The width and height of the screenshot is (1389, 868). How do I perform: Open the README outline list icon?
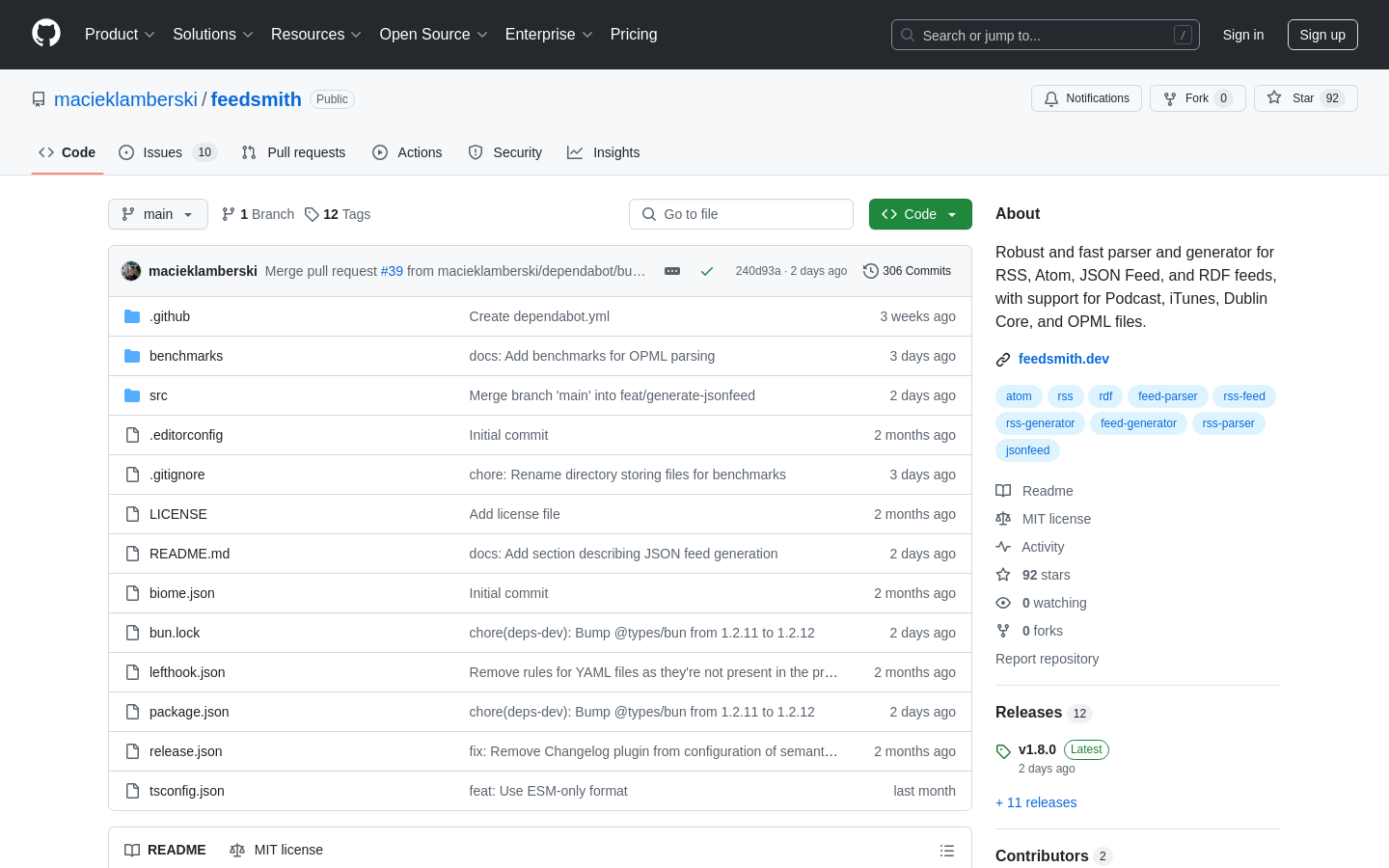947,851
